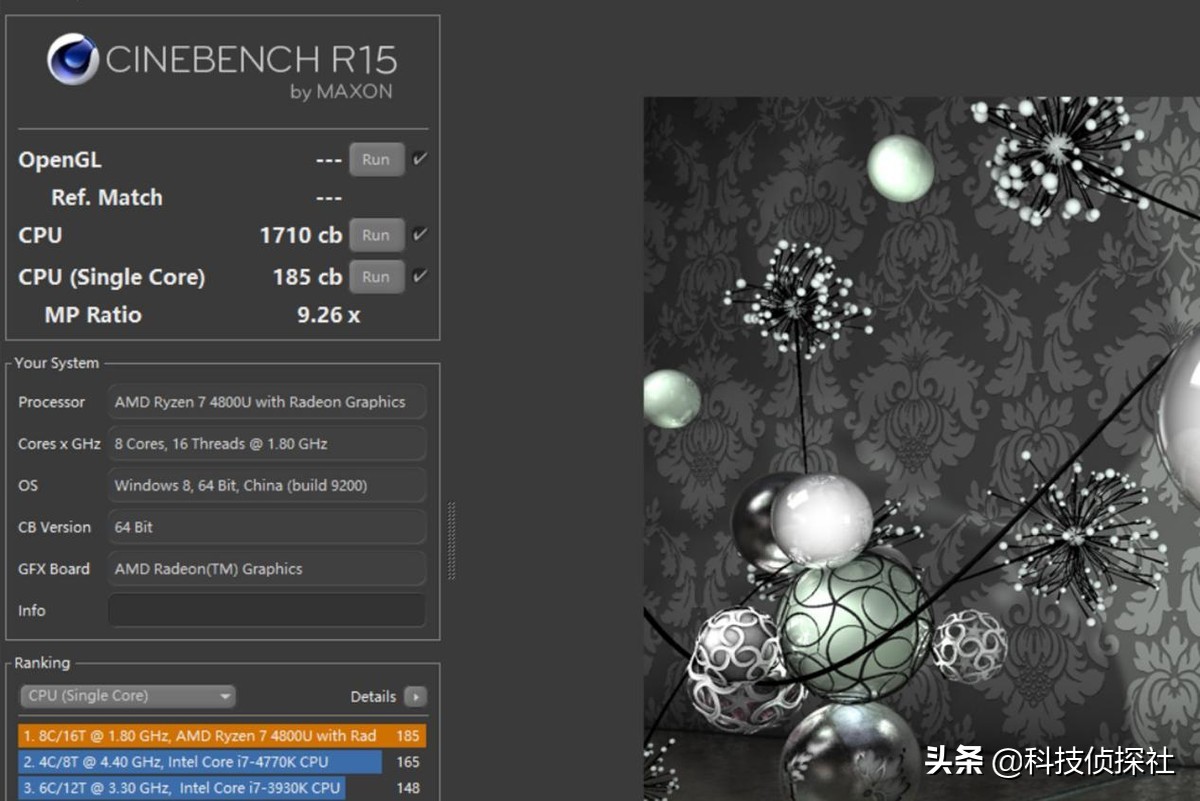1200x801 pixels.
Task: Toggle the CPU test checkbox
Action: point(420,235)
